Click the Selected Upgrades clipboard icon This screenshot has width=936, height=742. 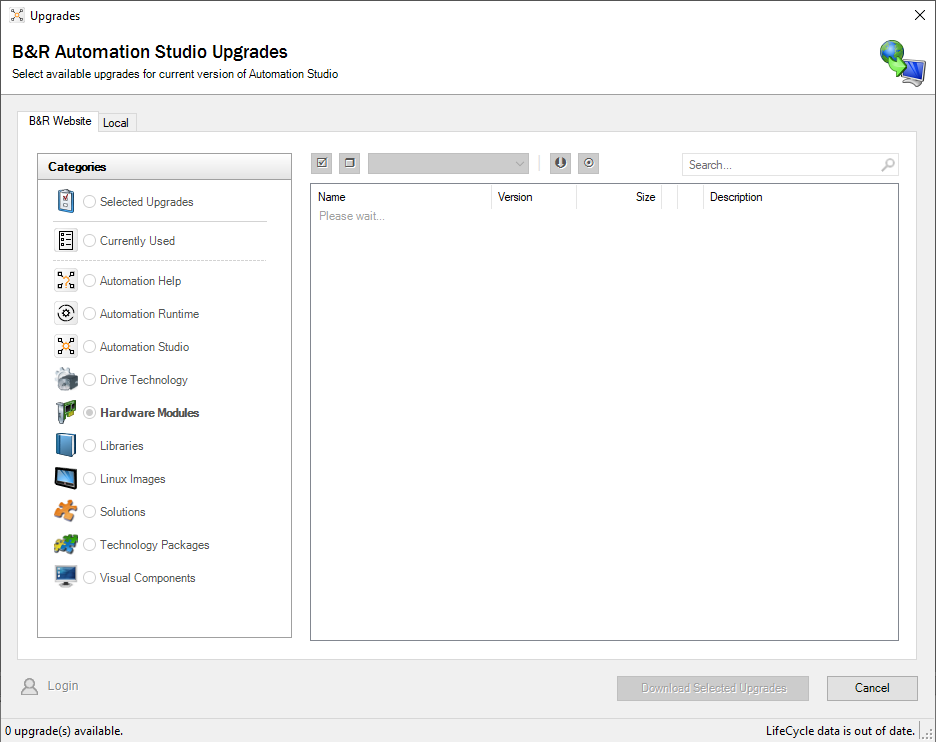66,201
